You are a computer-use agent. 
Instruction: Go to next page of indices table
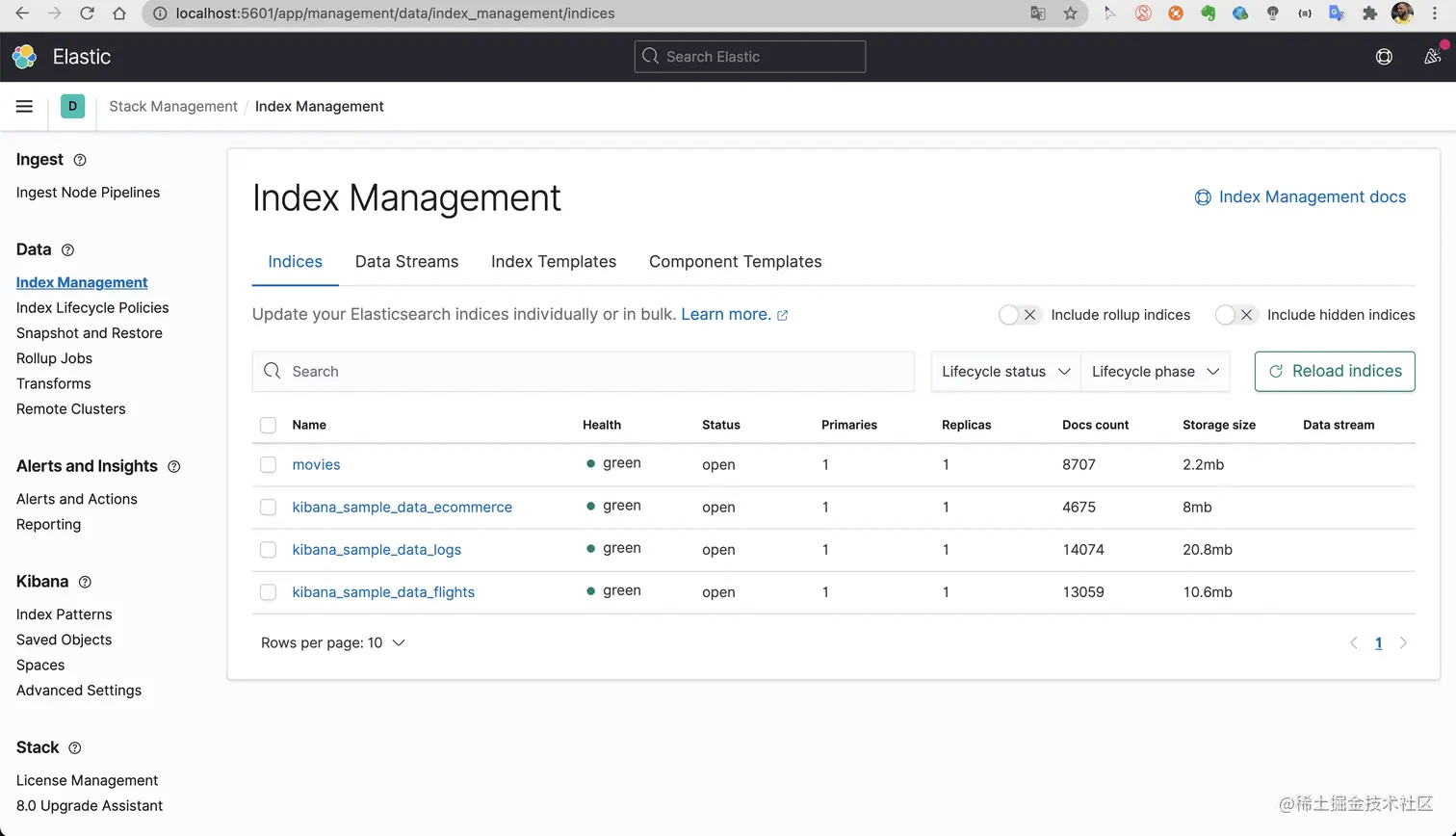[1403, 643]
